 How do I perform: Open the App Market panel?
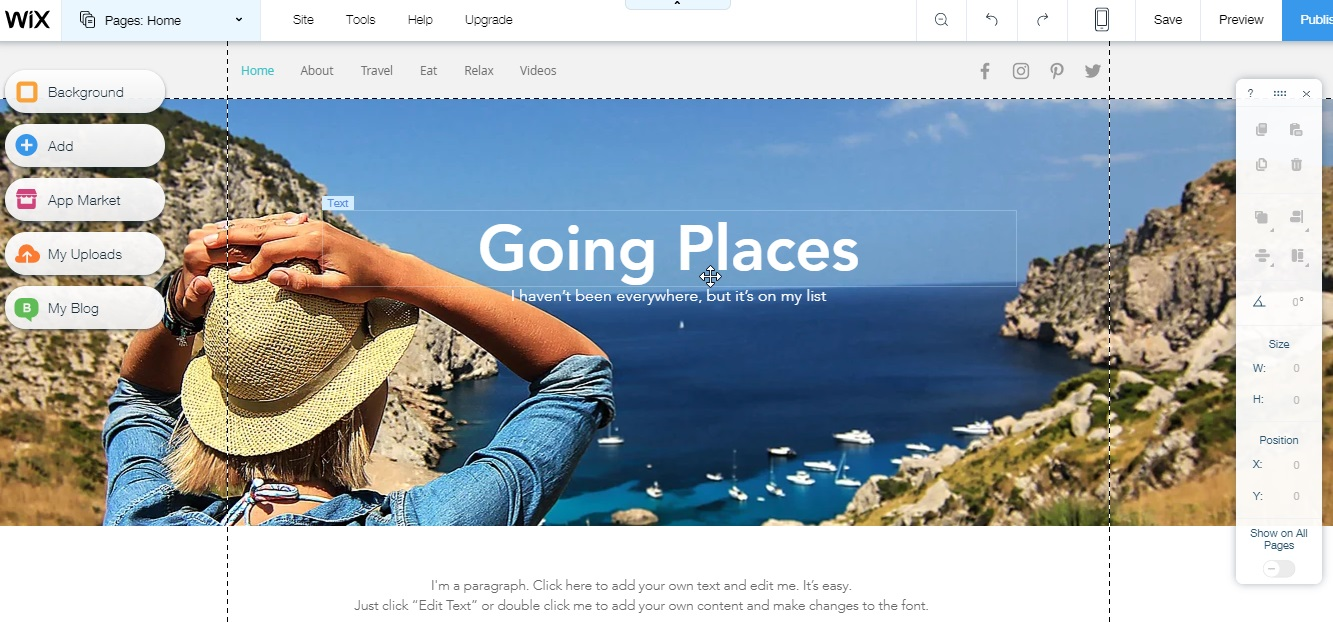[85, 200]
